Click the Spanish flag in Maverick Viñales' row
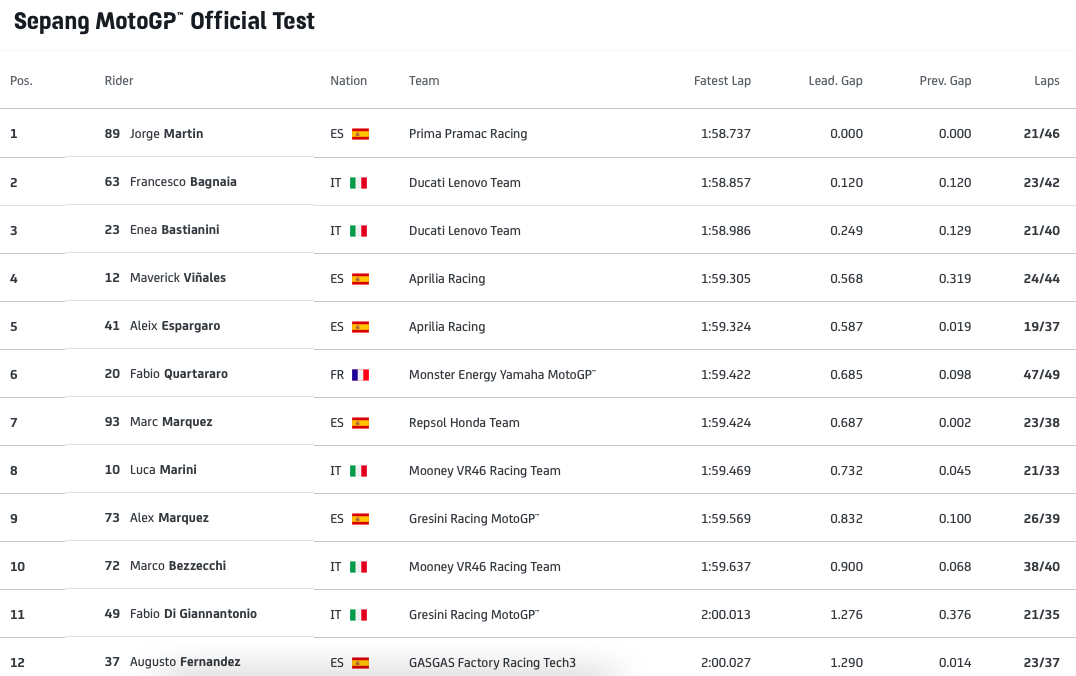The image size is (1076, 676). (x=360, y=279)
